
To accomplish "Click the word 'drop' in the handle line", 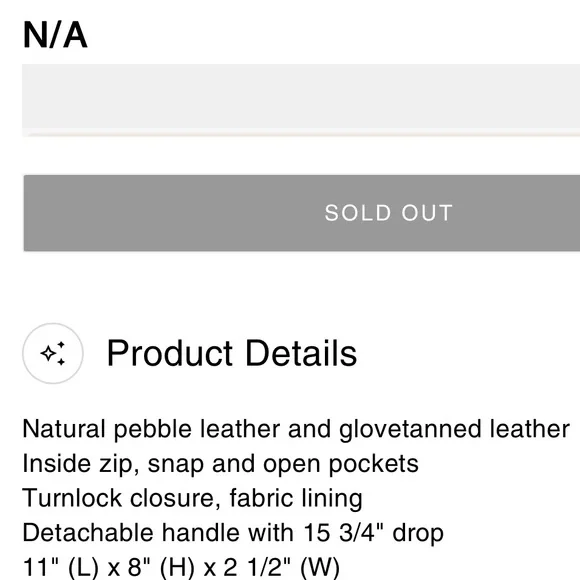I will point(418,534).
